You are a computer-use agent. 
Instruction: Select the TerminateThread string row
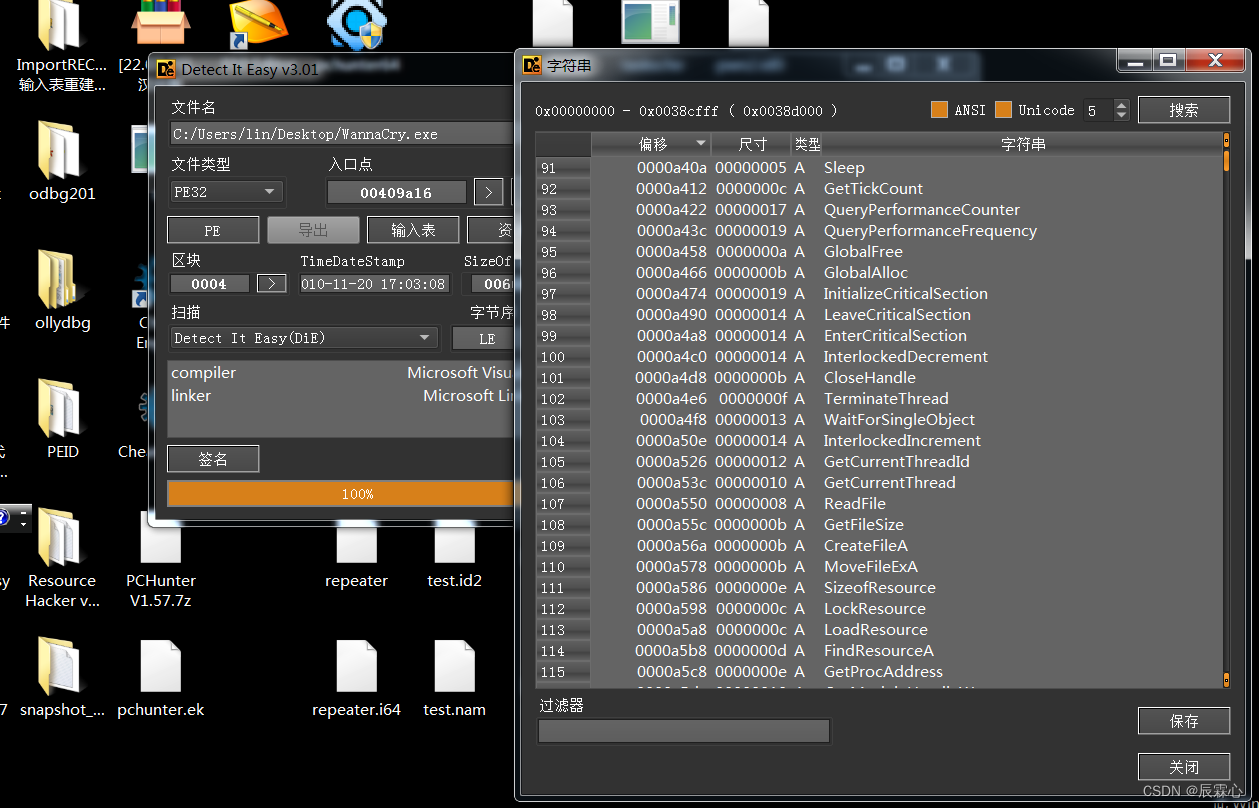(879, 399)
